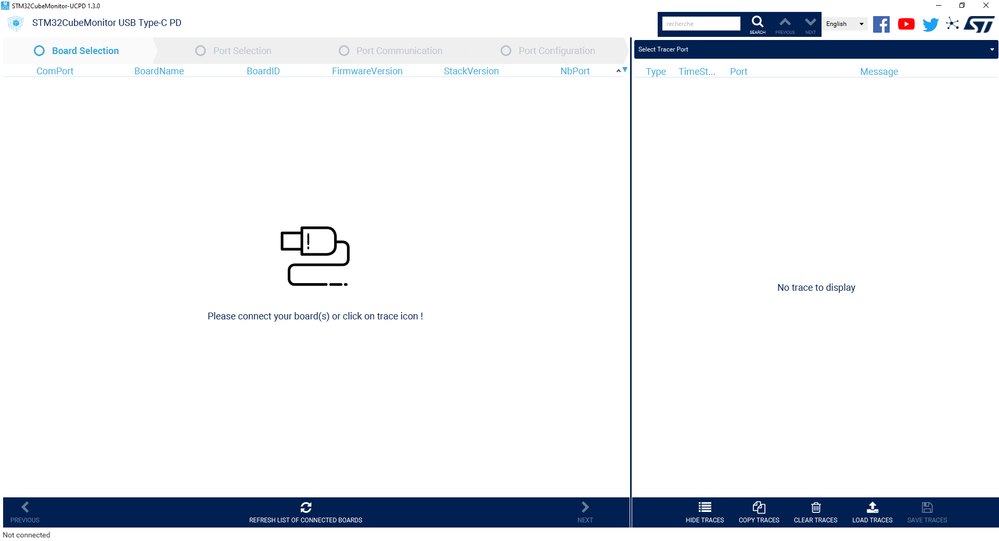999x541 pixels.
Task: Click the Message trace column header
Action: (879, 72)
